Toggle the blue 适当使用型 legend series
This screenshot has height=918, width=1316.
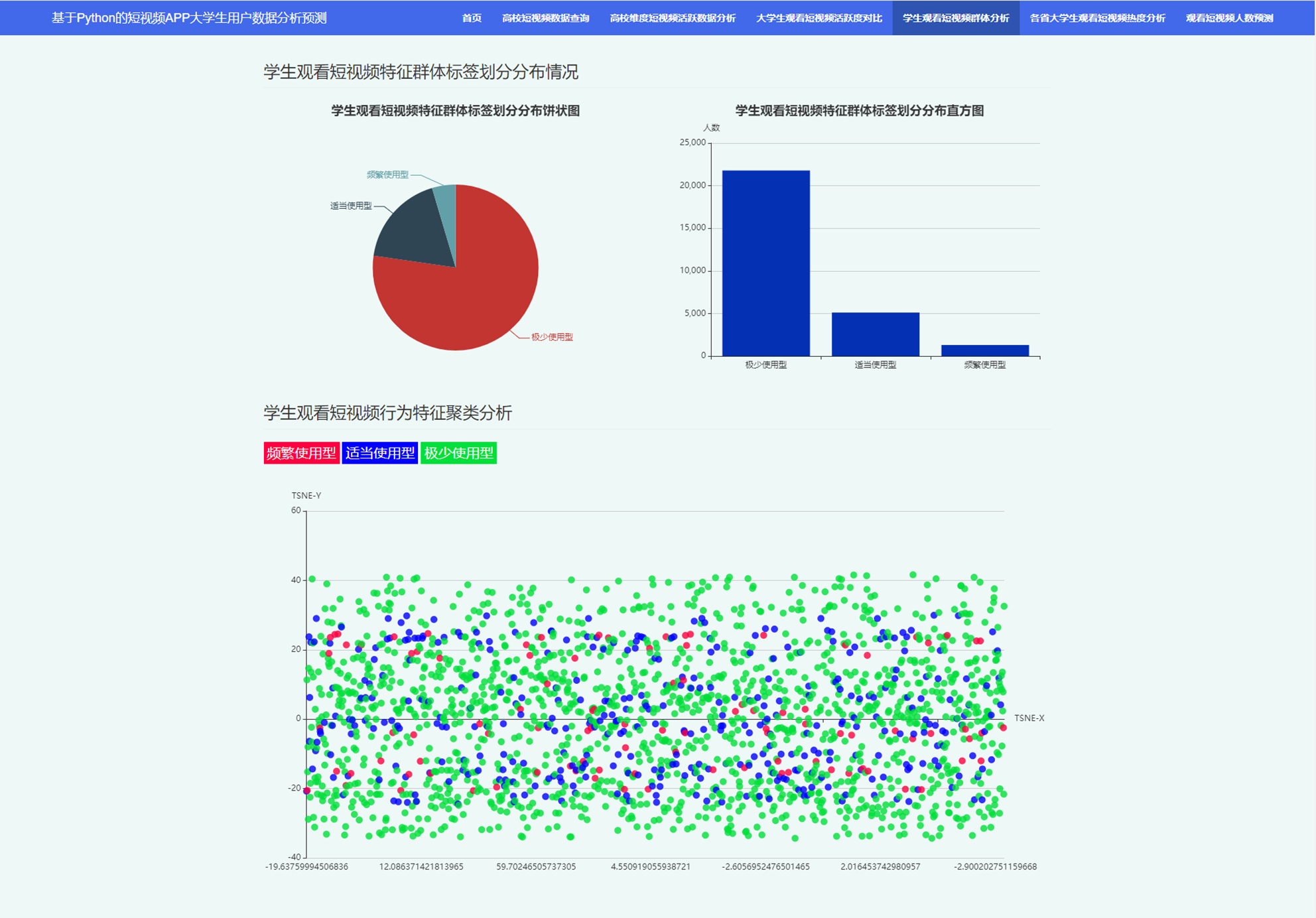379,453
